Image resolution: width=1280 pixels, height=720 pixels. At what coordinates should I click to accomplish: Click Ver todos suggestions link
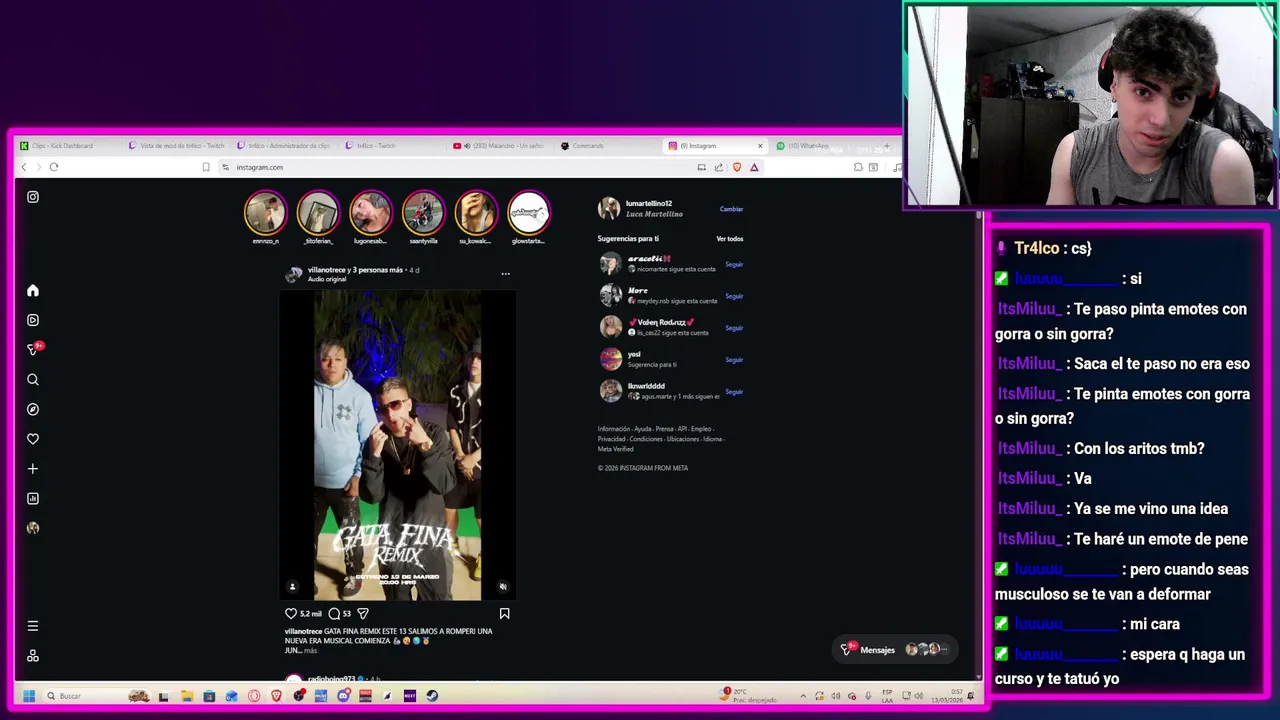[729, 239]
